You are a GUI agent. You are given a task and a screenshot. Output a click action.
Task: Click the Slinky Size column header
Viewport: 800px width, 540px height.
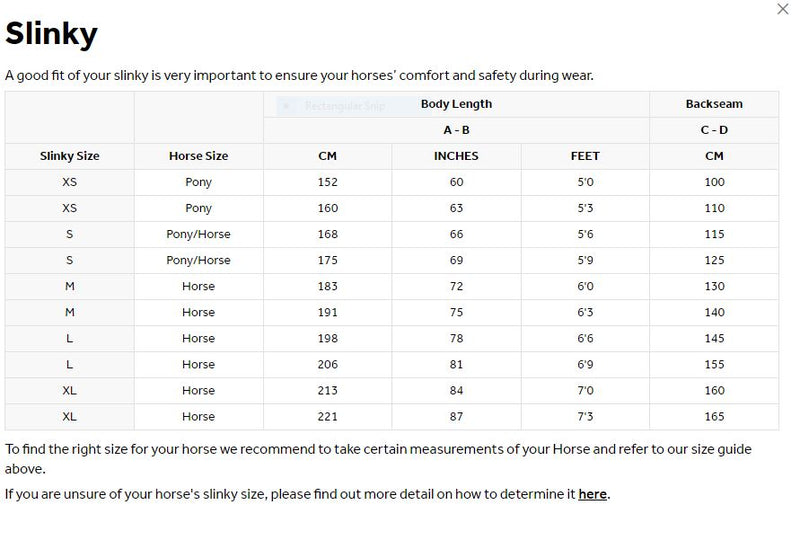pyautogui.click(x=70, y=156)
